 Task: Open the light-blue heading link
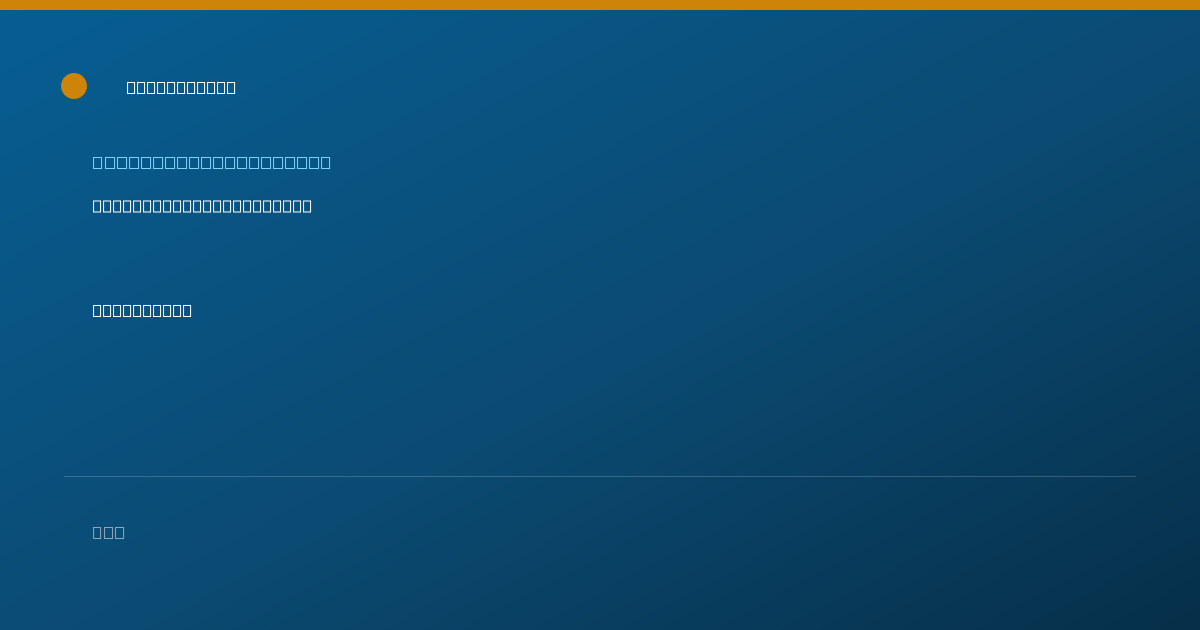tap(211, 162)
